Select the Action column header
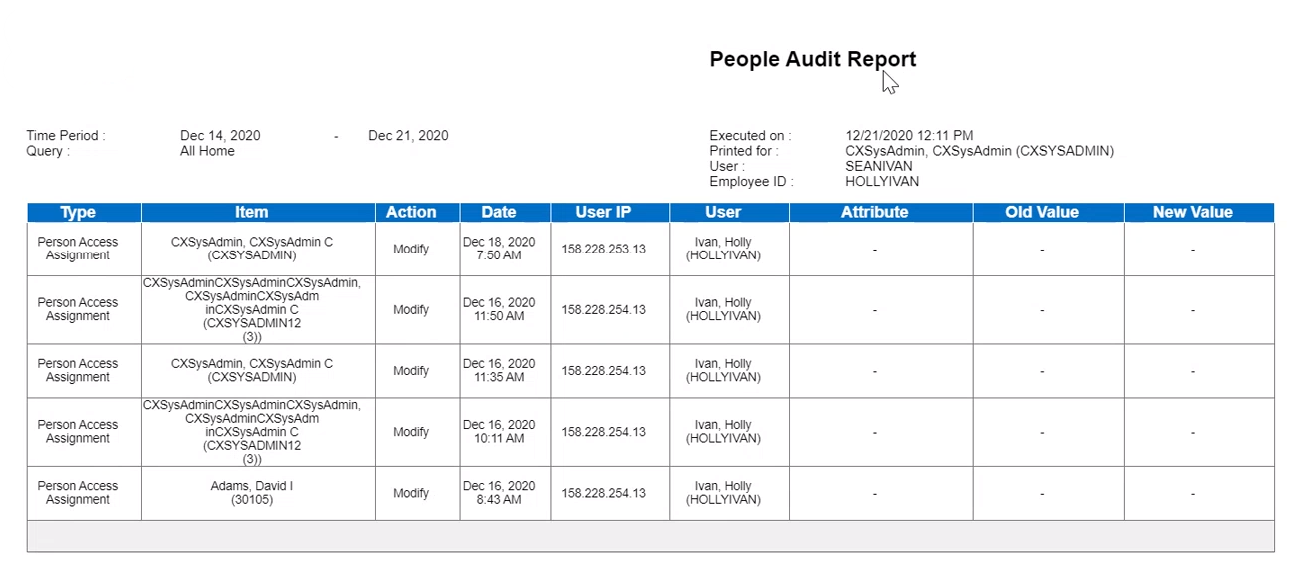 pyautogui.click(x=411, y=212)
